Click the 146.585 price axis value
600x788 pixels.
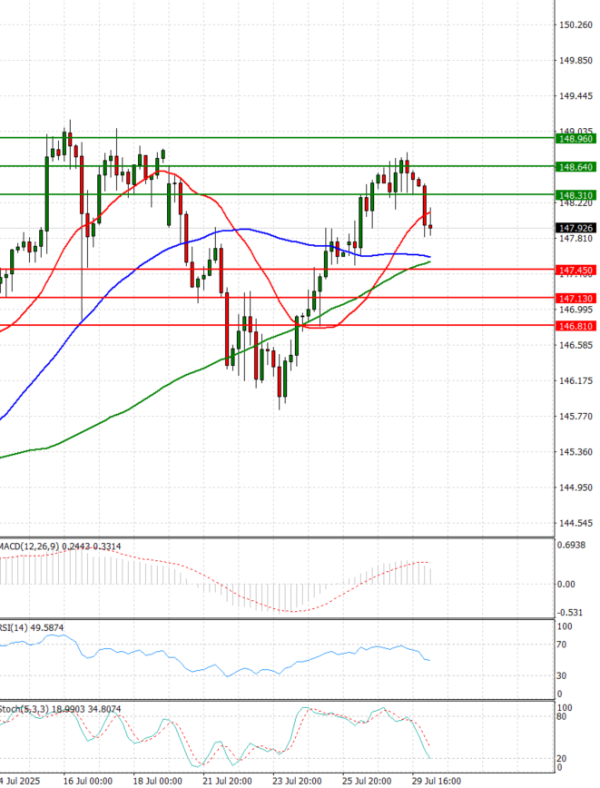point(576,345)
